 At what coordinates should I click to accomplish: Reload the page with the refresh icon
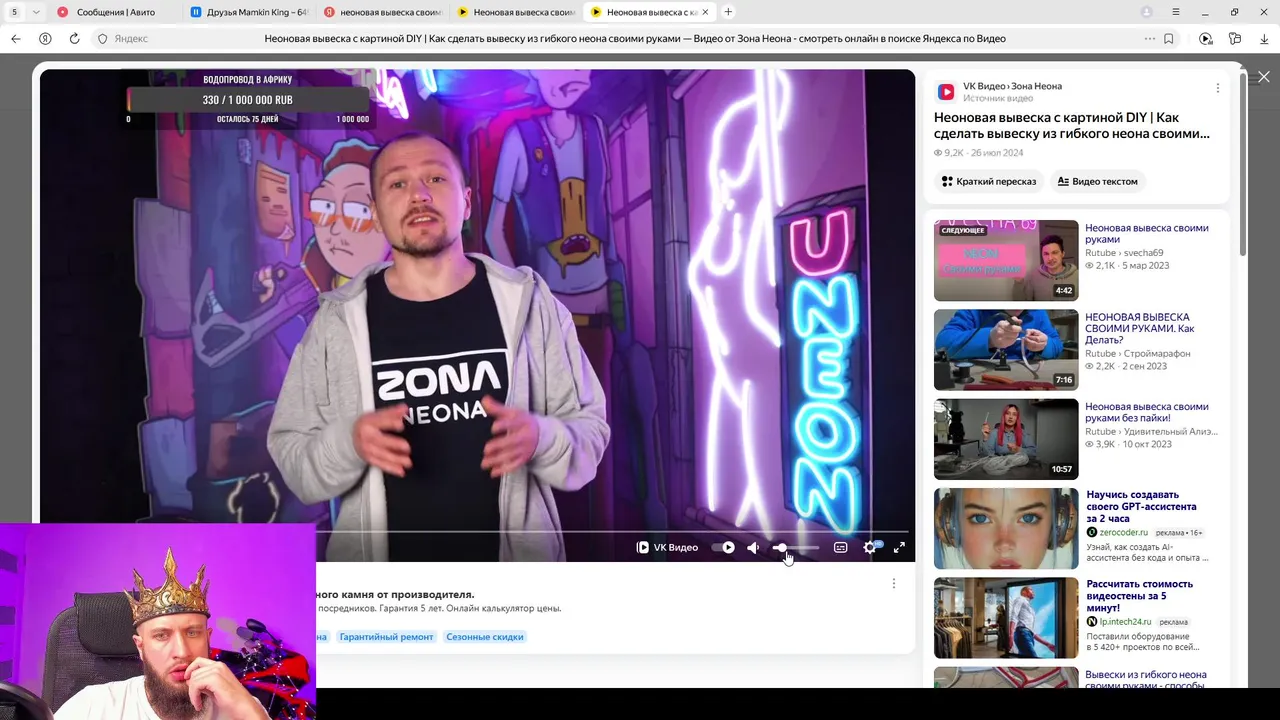[x=74, y=39]
